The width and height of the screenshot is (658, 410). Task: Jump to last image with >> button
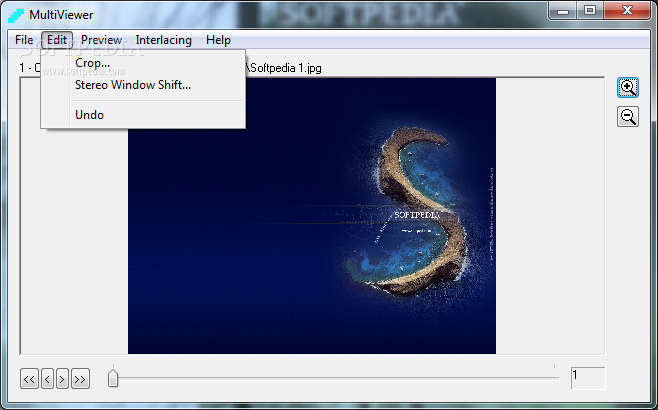(x=80, y=379)
